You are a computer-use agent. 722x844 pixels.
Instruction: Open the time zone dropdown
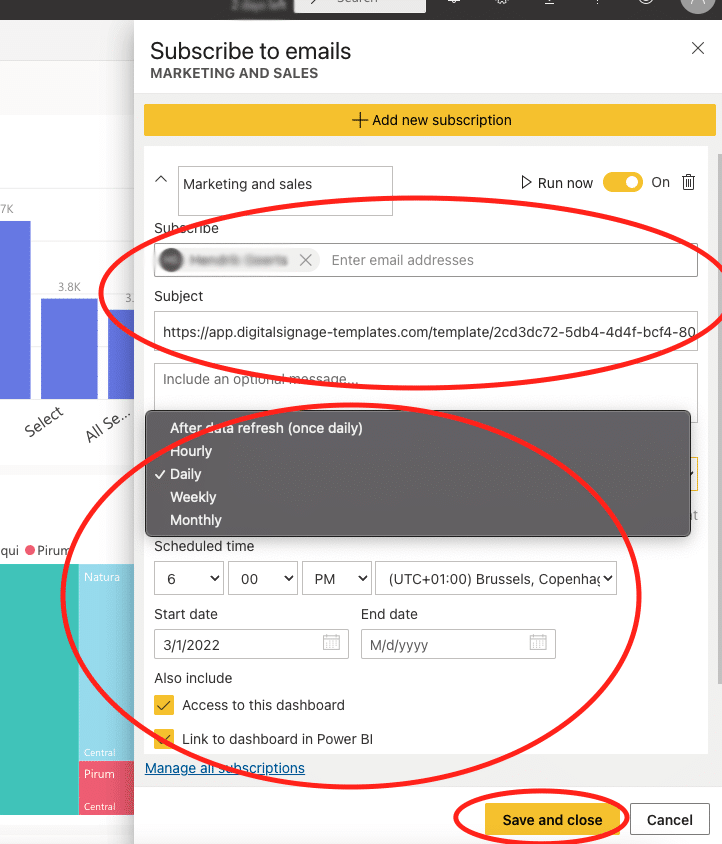tap(496, 579)
